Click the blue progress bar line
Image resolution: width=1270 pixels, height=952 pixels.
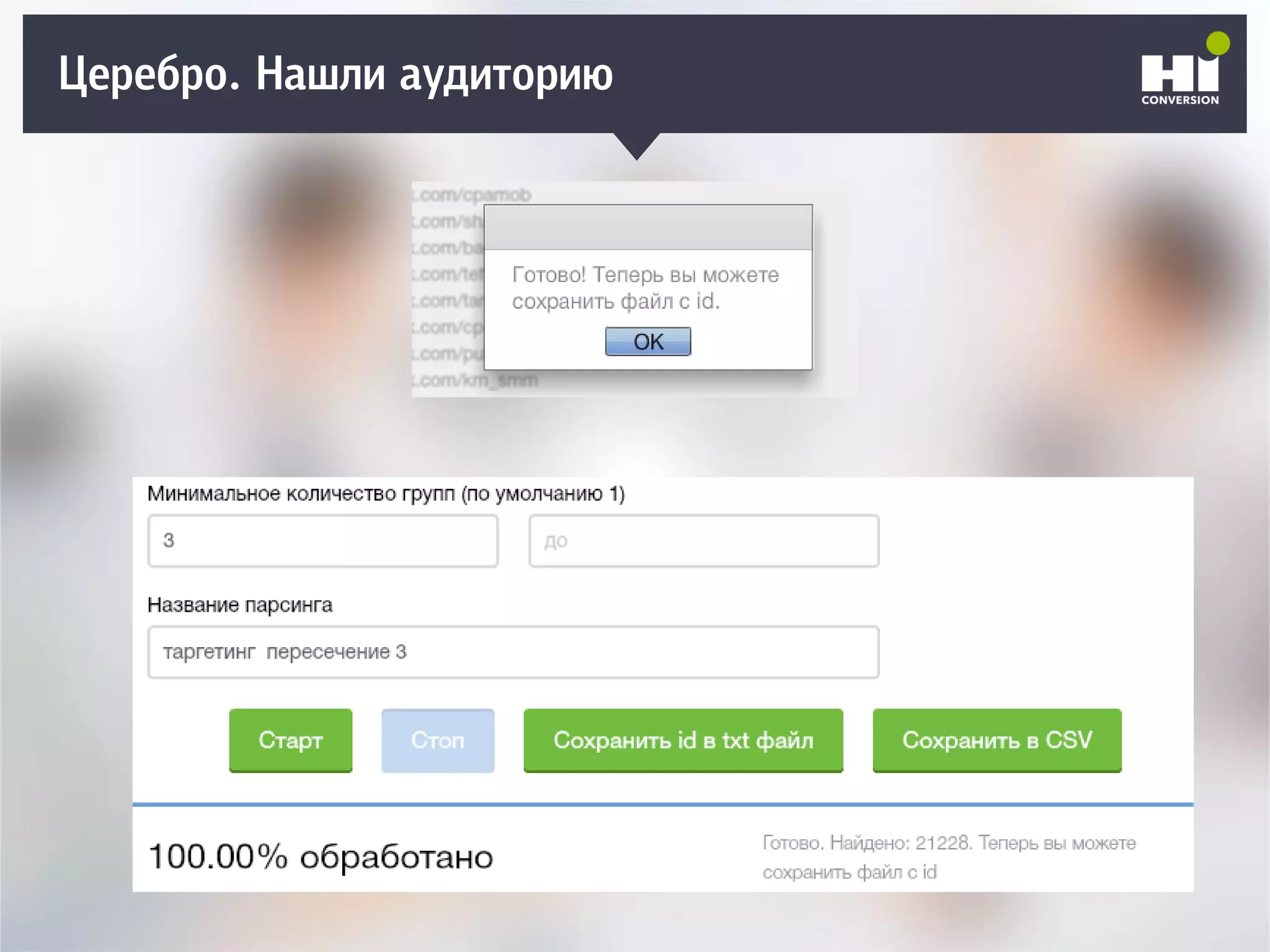[x=663, y=804]
